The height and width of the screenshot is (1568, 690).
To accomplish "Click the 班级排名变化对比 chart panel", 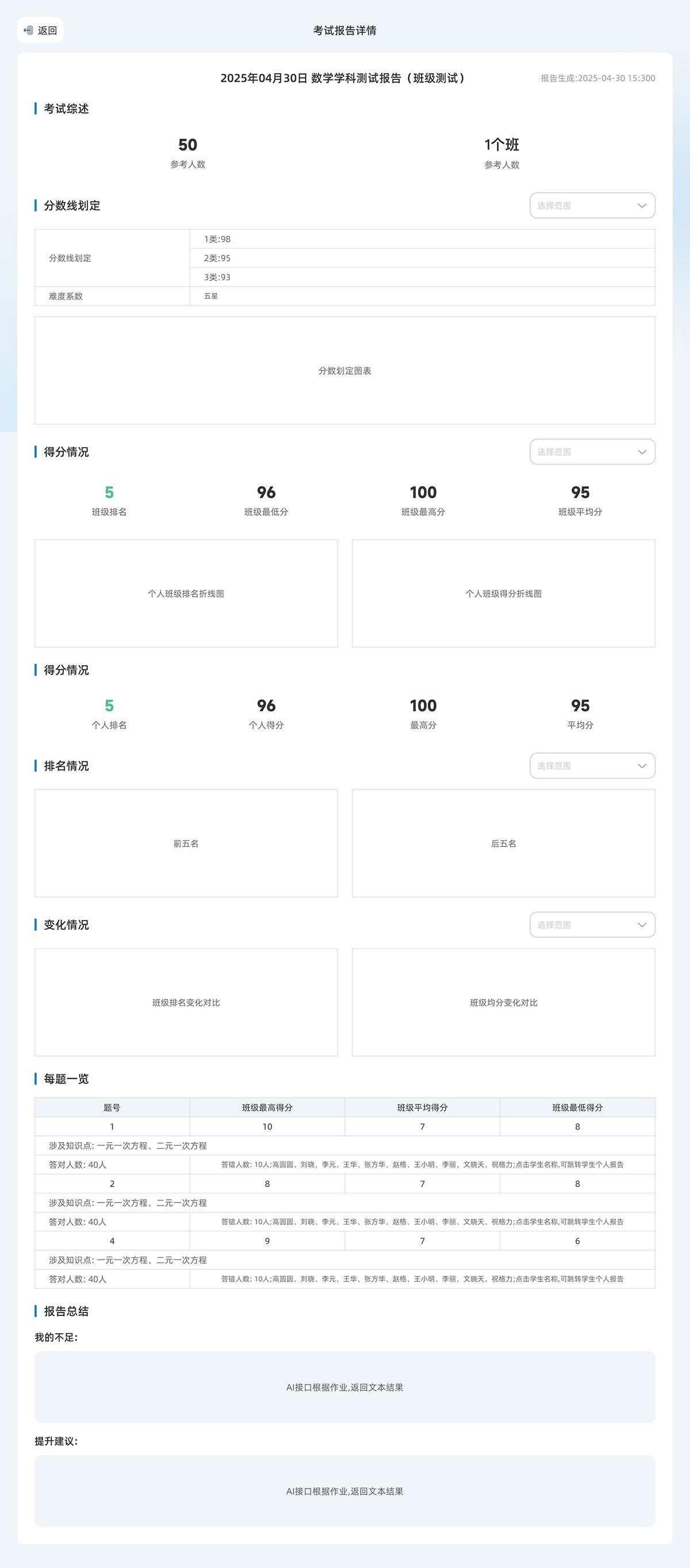I will (x=186, y=1002).
